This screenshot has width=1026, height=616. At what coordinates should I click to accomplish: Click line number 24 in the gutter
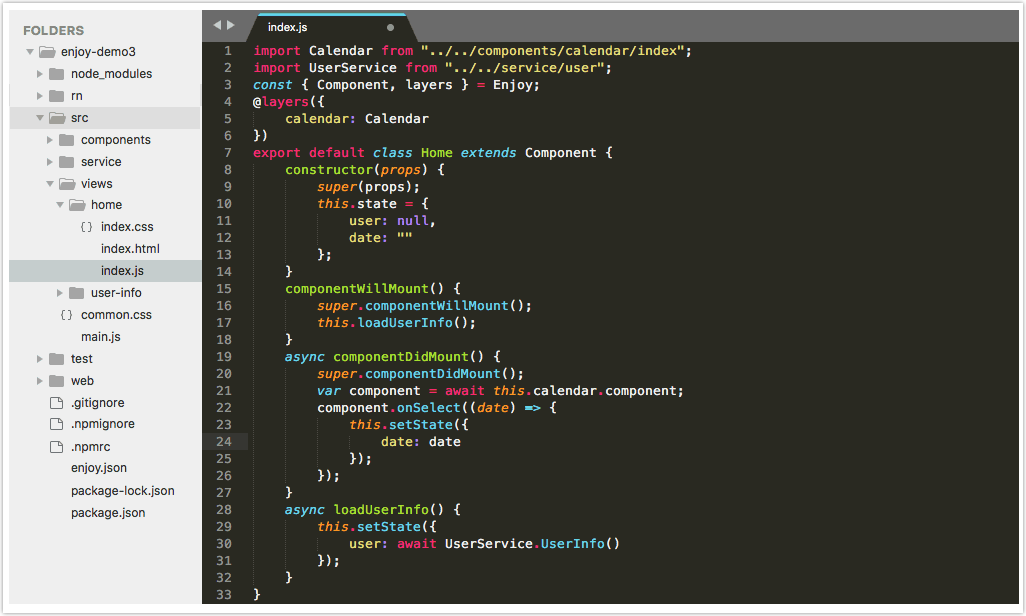click(x=224, y=441)
